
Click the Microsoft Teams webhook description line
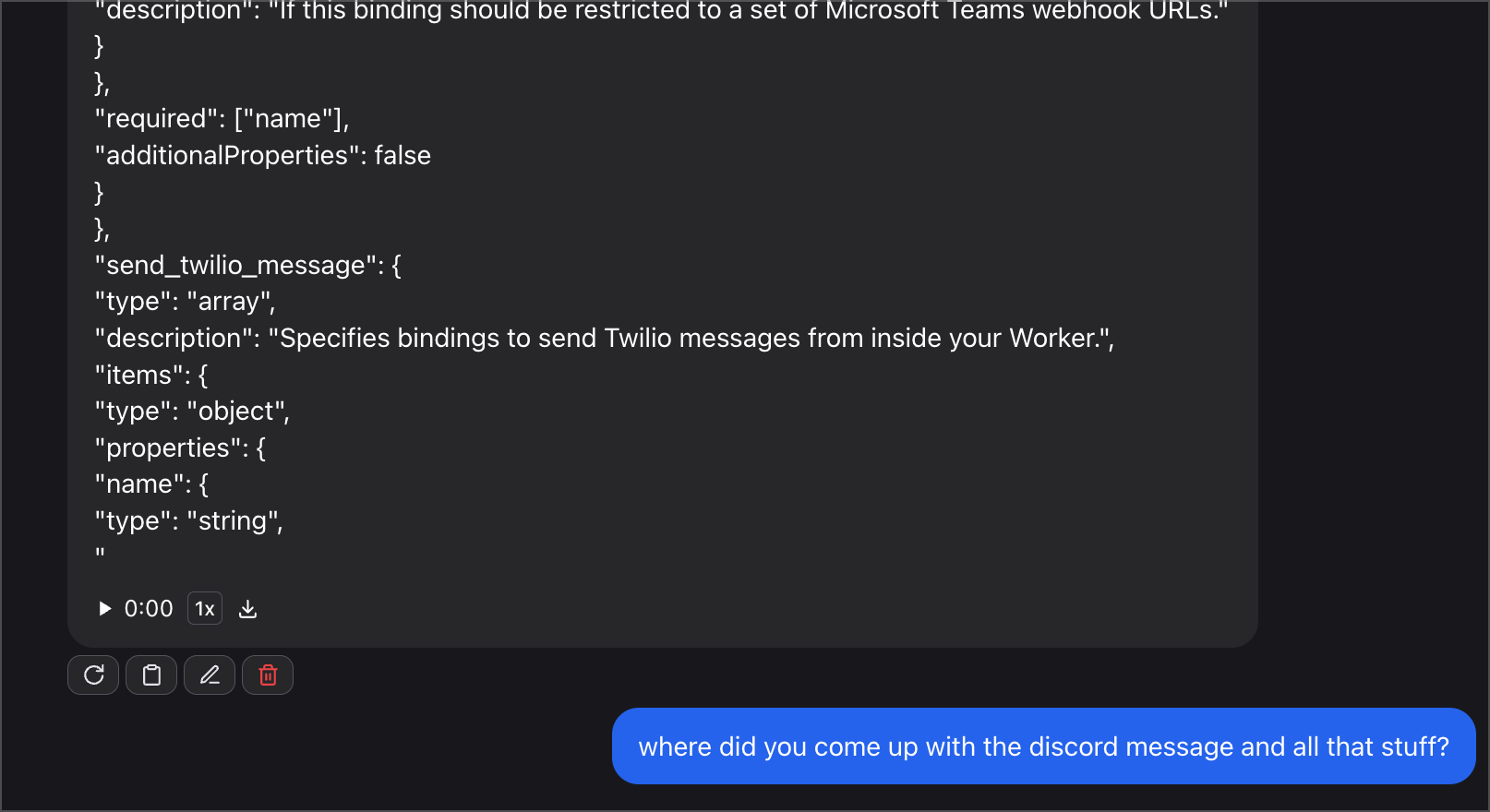pyautogui.click(x=661, y=12)
